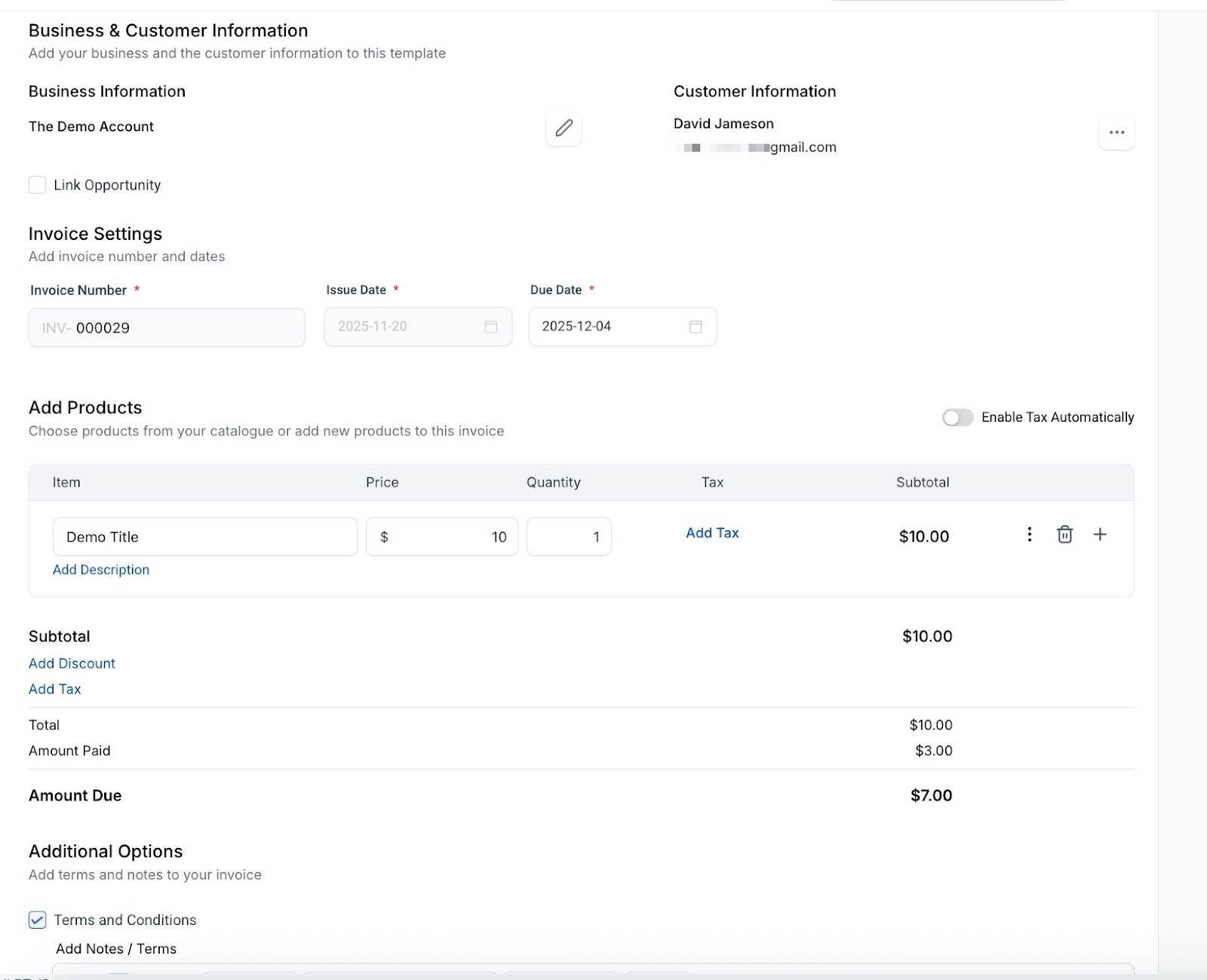Check the Link Opportunity checkbox
This screenshot has height=980, width=1207.
click(x=38, y=185)
